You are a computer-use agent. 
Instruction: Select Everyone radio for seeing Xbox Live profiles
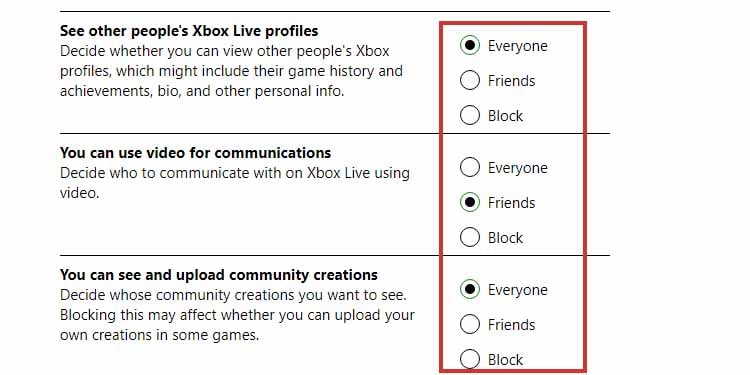pos(470,45)
